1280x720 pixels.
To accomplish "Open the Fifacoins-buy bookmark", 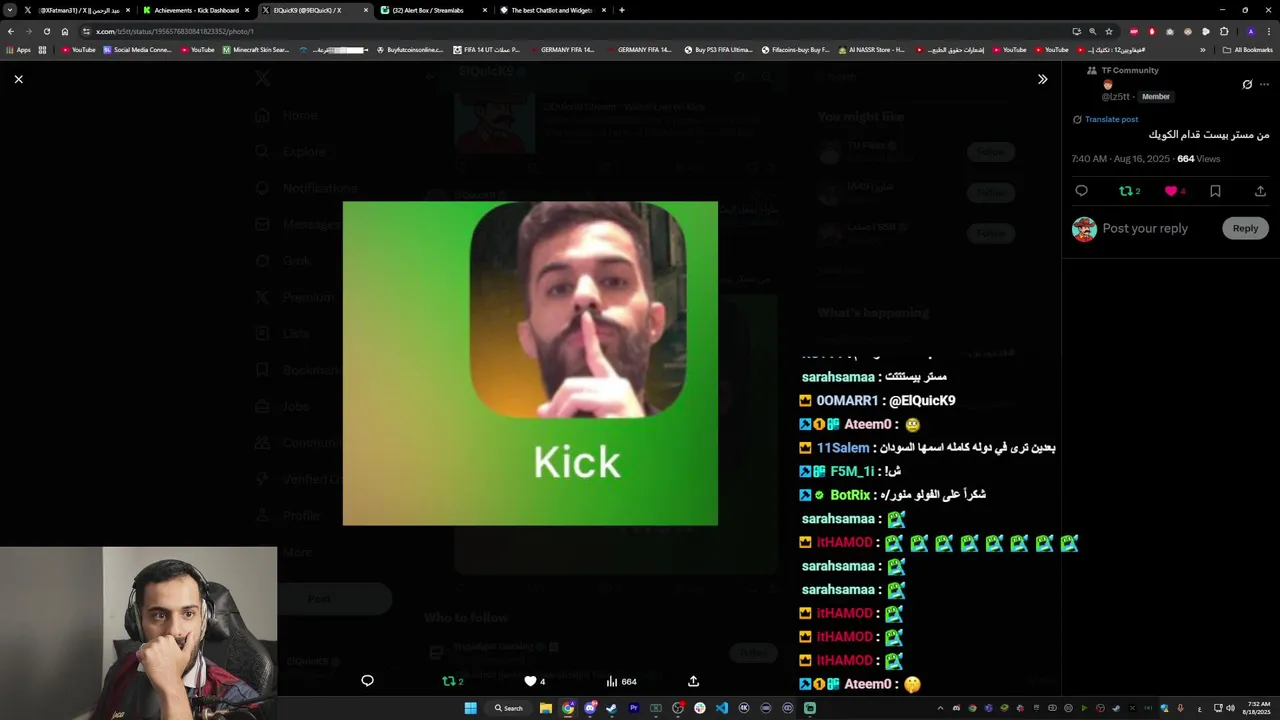I will click(x=796, y=49).
